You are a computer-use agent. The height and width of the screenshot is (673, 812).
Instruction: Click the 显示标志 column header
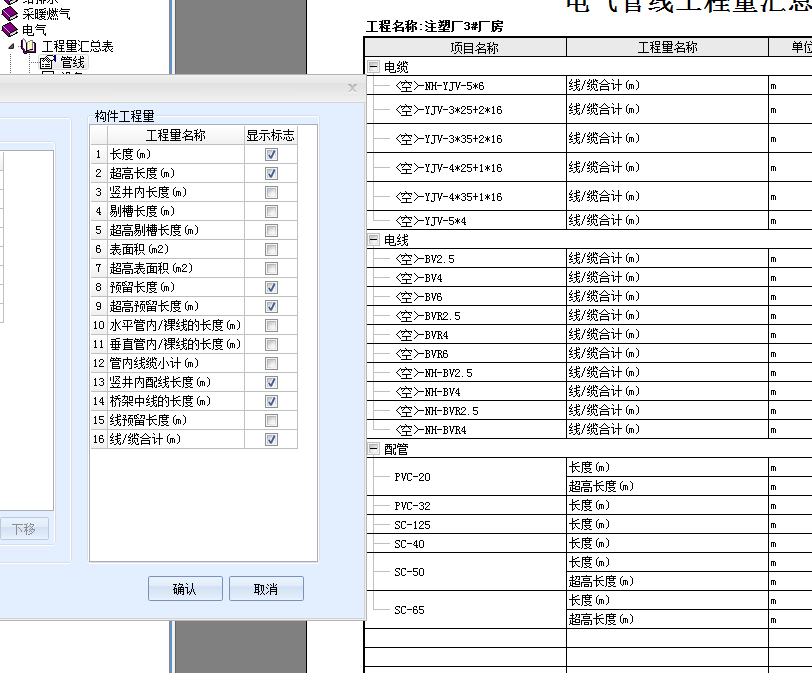tap(270, 135)
